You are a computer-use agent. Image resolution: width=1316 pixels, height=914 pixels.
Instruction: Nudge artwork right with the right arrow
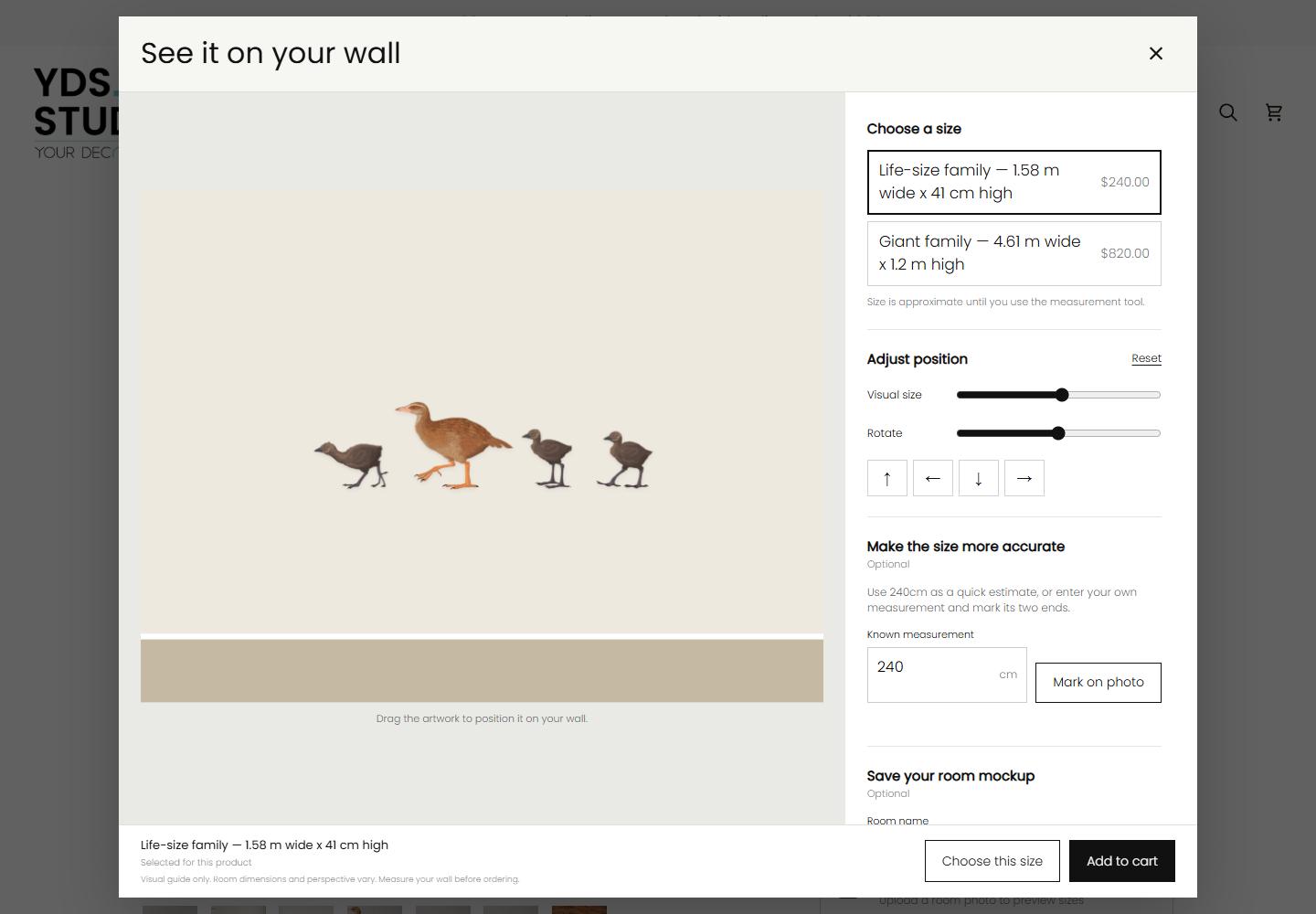[1024, 478]
